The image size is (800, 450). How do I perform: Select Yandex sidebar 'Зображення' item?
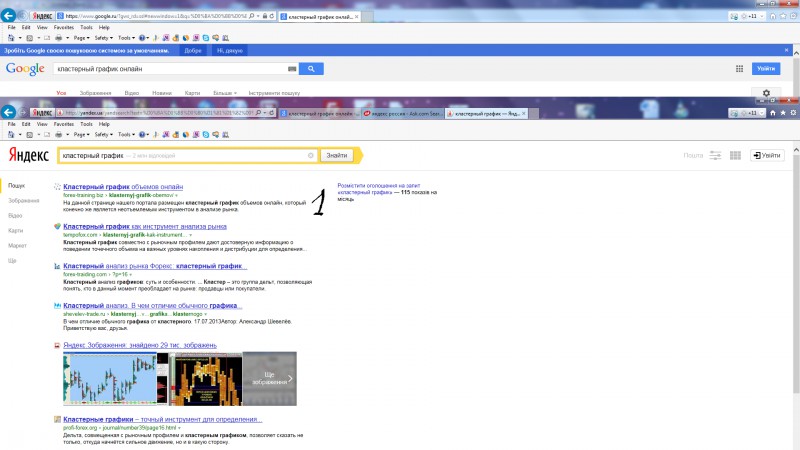click(x=23, y=201)
